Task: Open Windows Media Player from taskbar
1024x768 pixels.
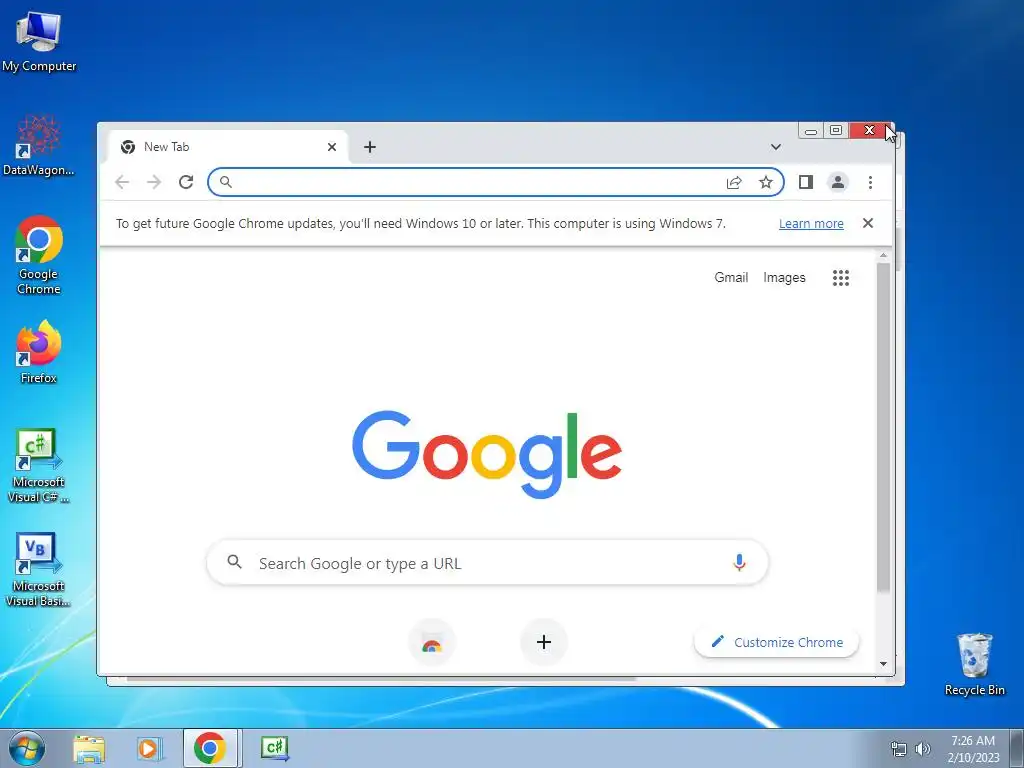Action: point(148,749)
